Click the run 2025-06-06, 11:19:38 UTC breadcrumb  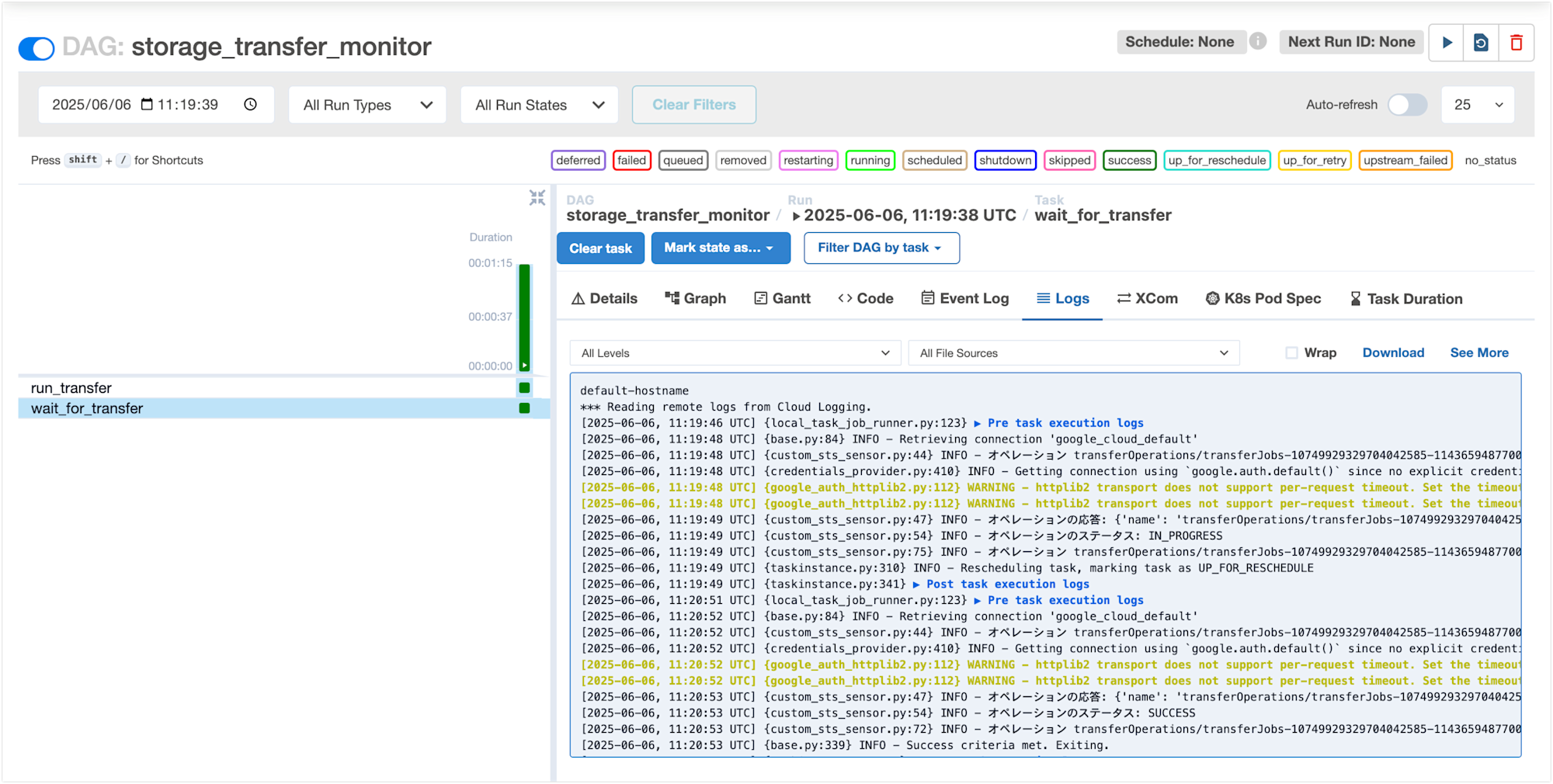(904, 215)
